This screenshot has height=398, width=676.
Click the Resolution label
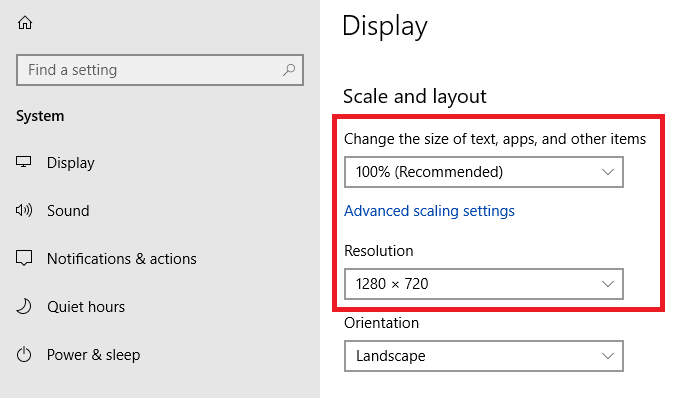[379, 251]
